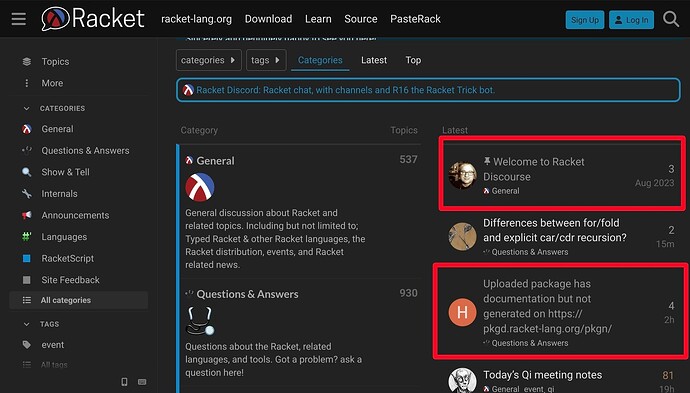Open avatar of Welcome to Racket poster
The width and height of the screenshot is (690, 393).
click(462, 176)
